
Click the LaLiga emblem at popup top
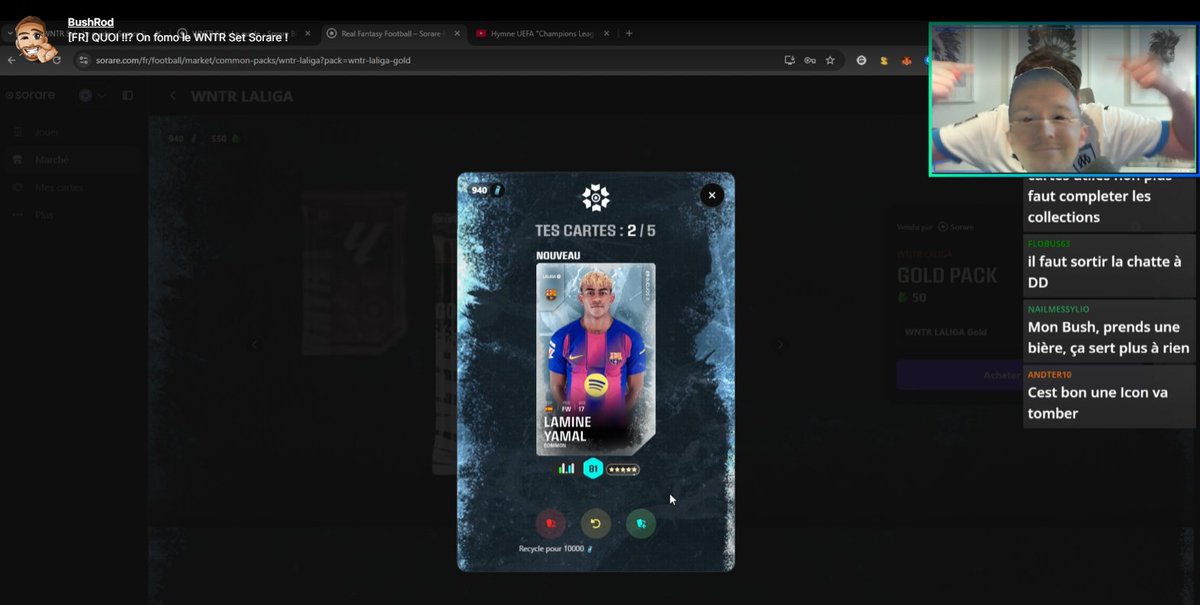596,197
